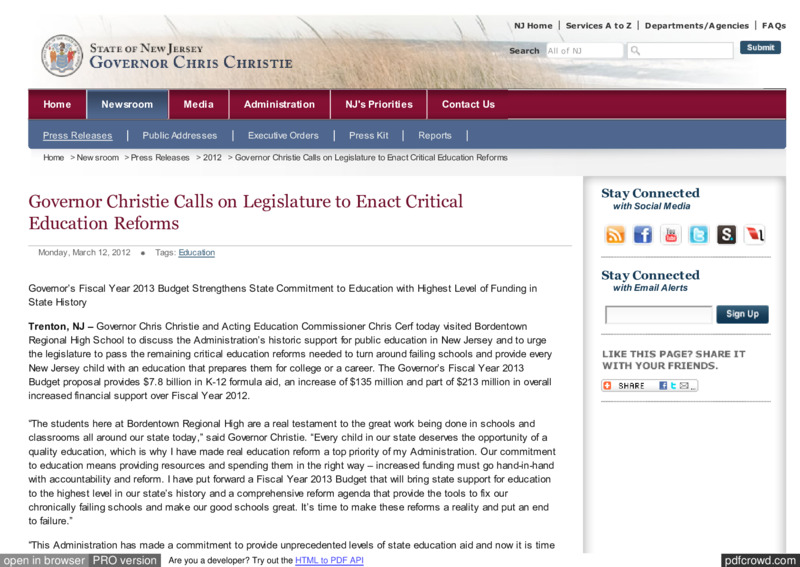Click the 'Governor Chris Christie' header title
The width and height of the screenshot is (800, 567).
click(191, 62)
